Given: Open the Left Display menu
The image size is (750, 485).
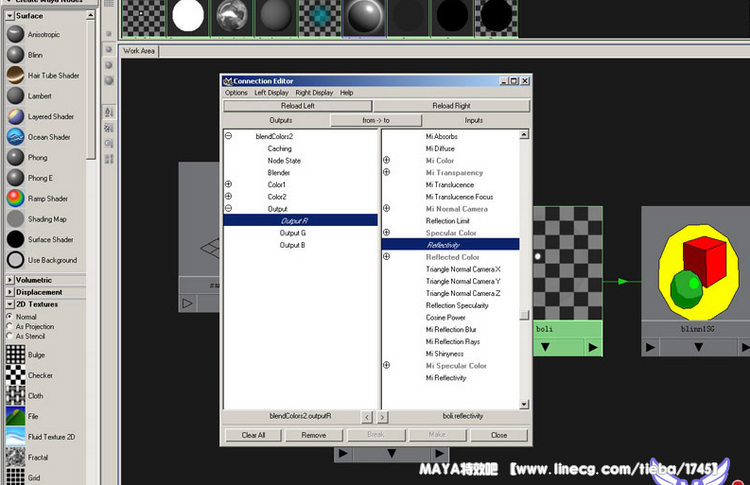Looking at the screenshot, I should [x=271, y=93].
